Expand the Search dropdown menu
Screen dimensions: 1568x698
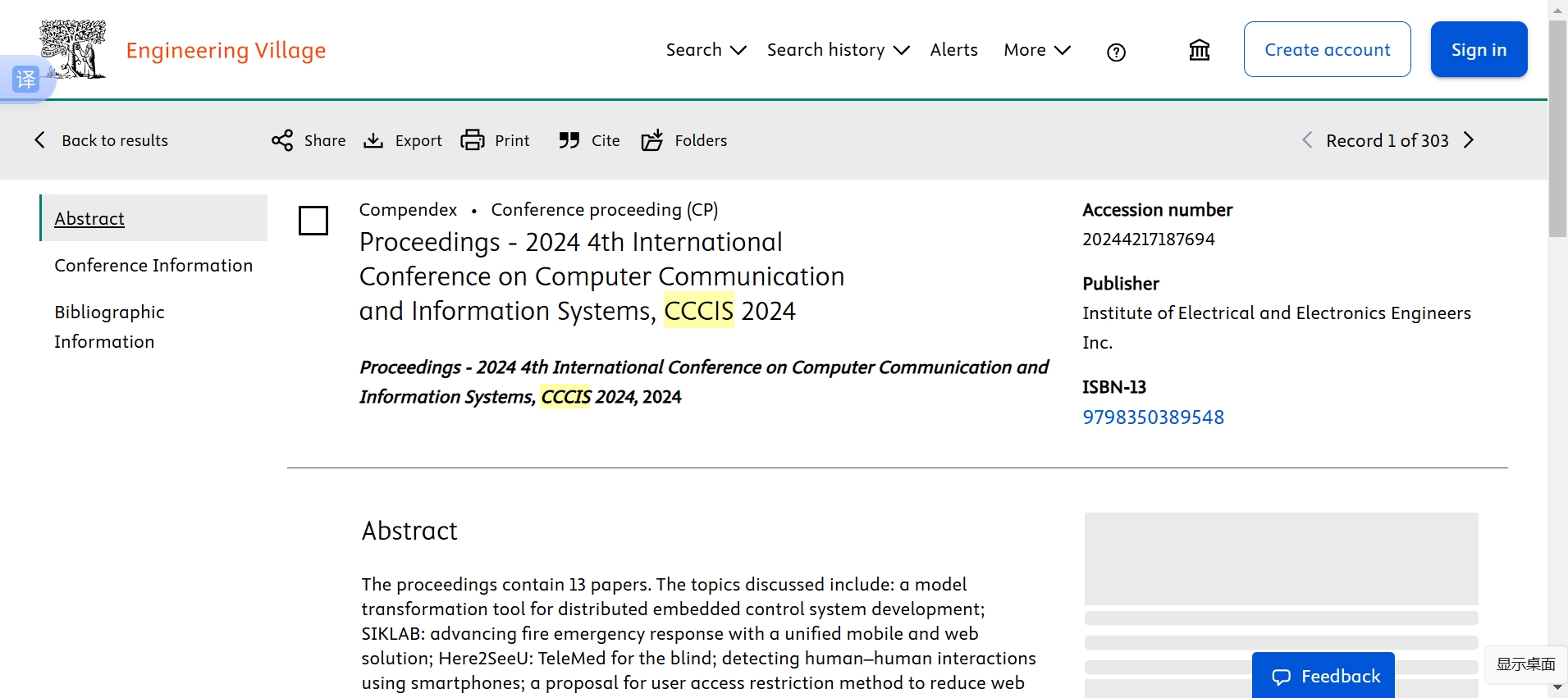tap(706, 50)
